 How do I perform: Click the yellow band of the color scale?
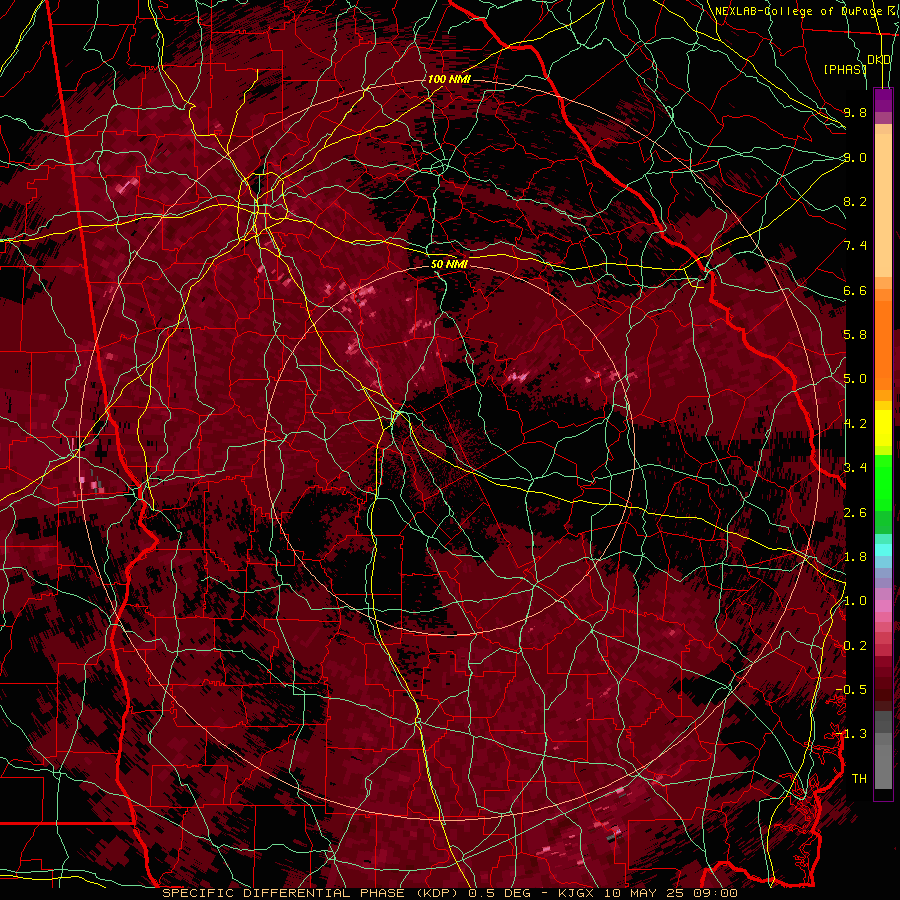coord(883,428)
